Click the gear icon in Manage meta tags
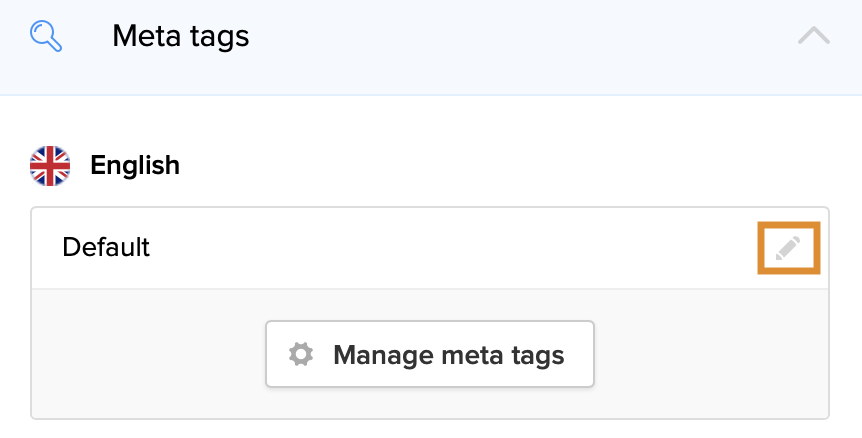Image resolution: width=862 pixels, height=438 pixels. tap(301, 354)
